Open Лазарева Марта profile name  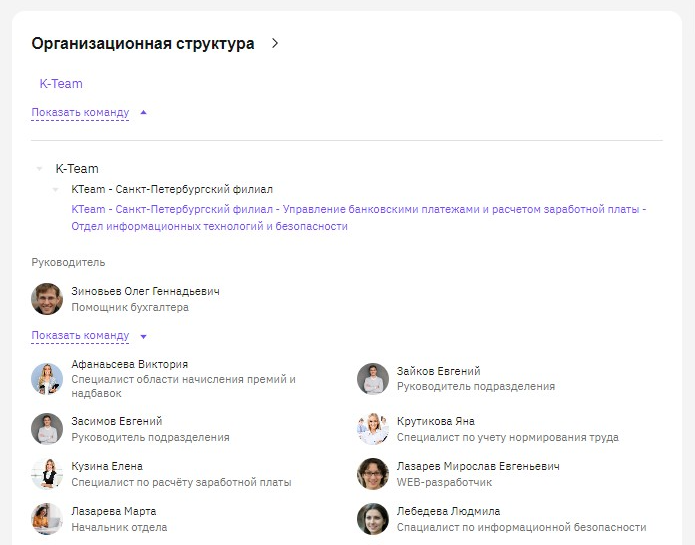coord(113,511)
